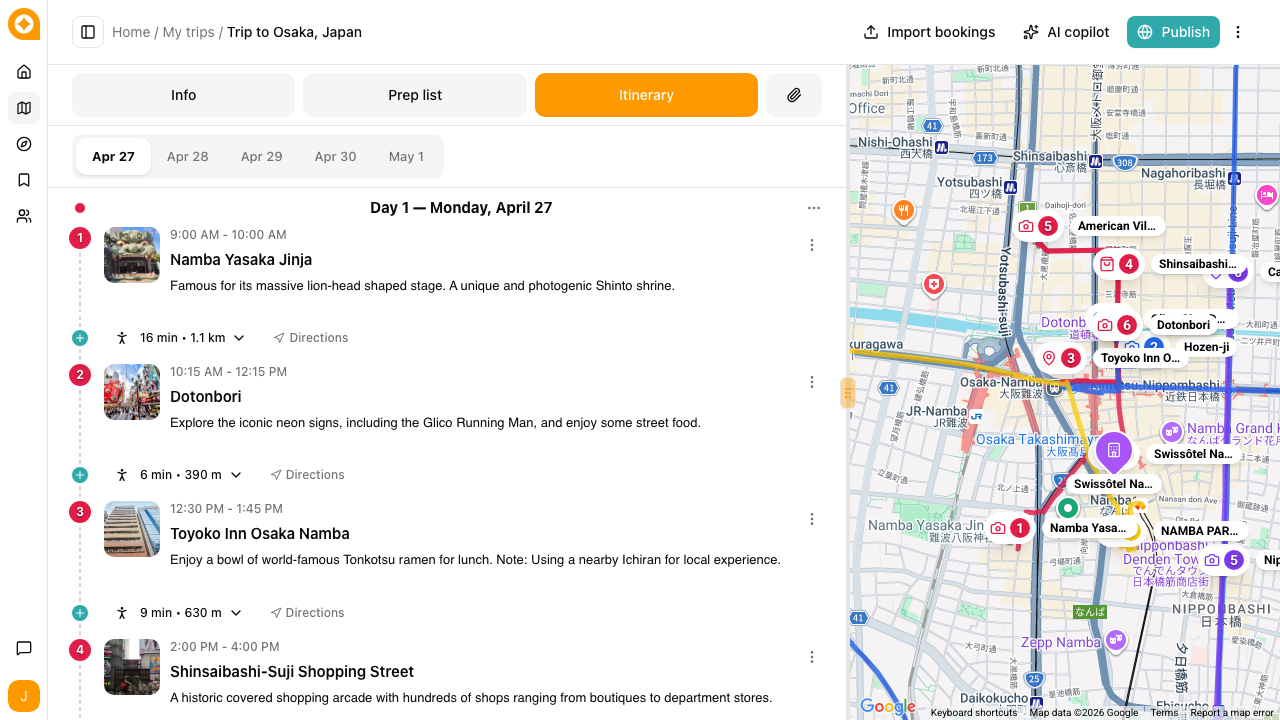Click the user avatar J

click(x=24, y=696)
